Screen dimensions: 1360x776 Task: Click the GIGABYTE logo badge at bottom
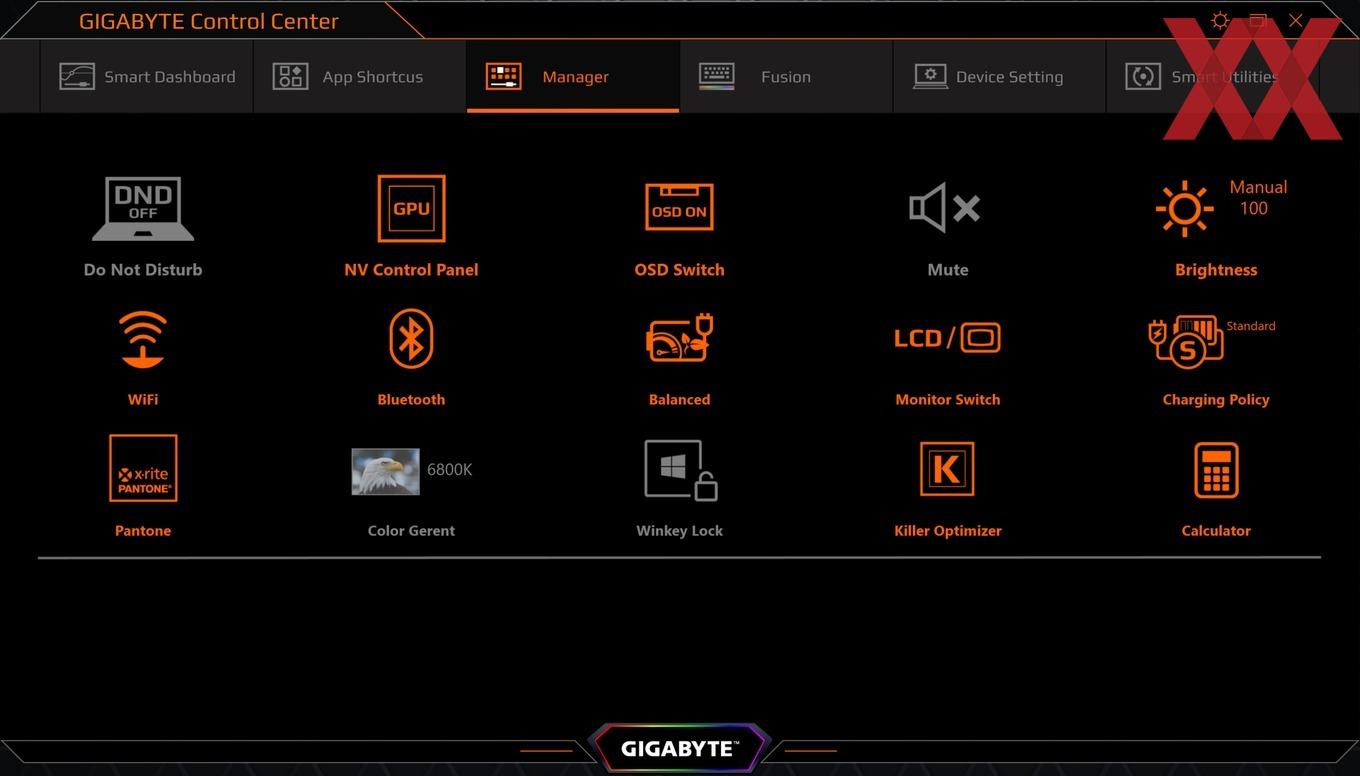click(679, 748)
